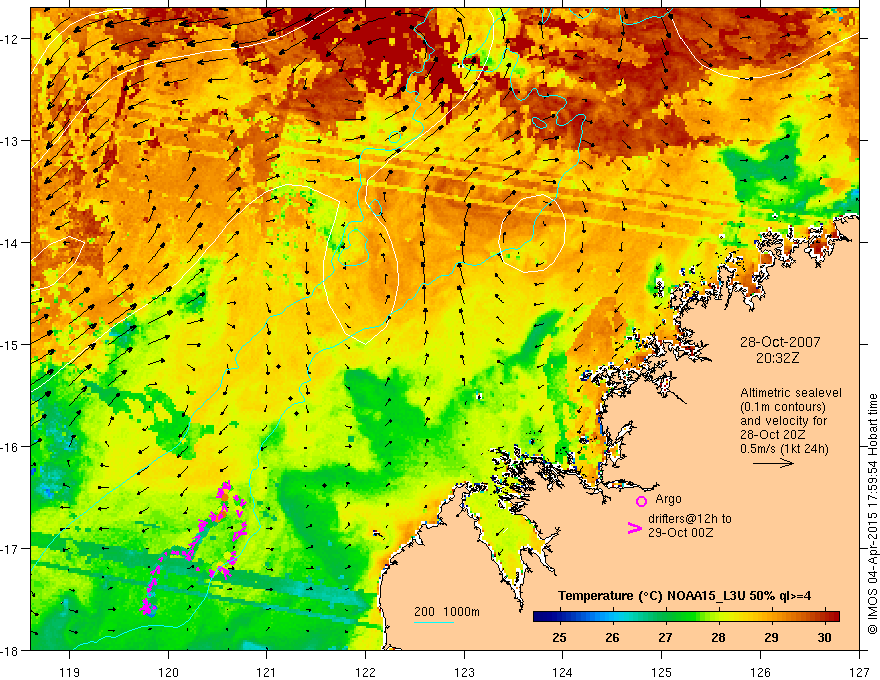
Task: Click the temperature colorbar near 25 degrees
Action: 560,616
